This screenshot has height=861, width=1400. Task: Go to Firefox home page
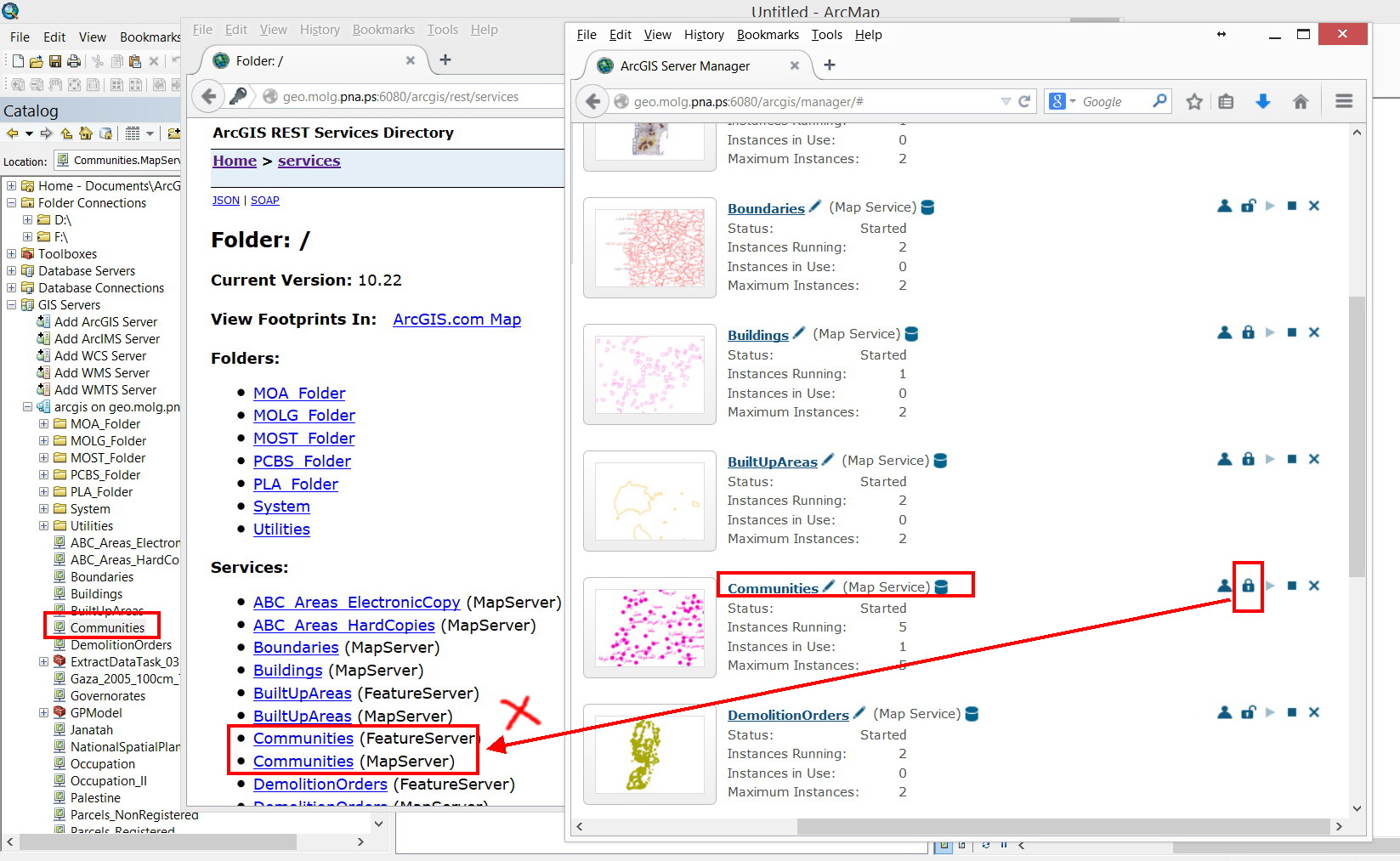click(1301, 101)
